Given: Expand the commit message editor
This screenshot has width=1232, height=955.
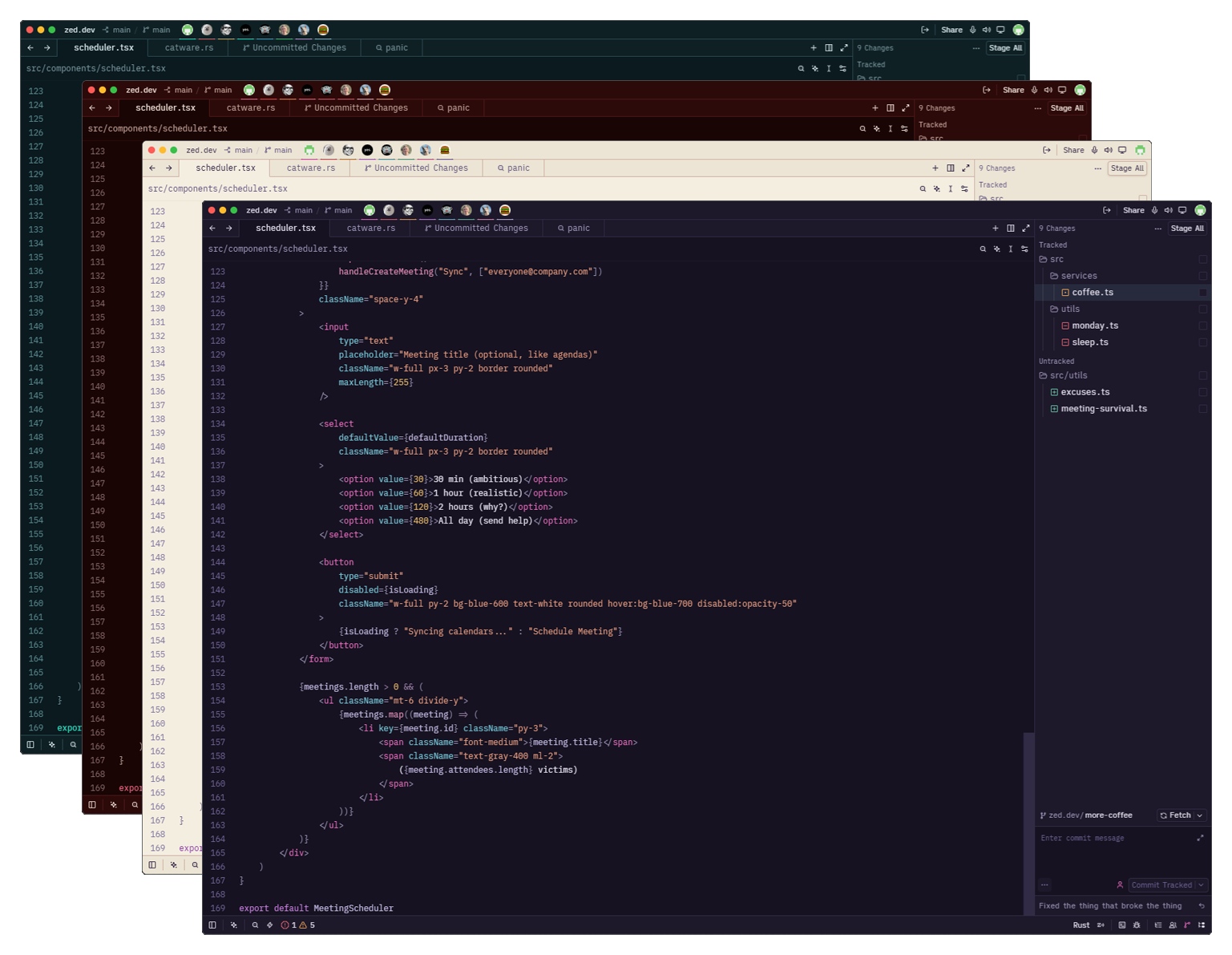Looking at the screenshot, I should (x=1200, y=839).
